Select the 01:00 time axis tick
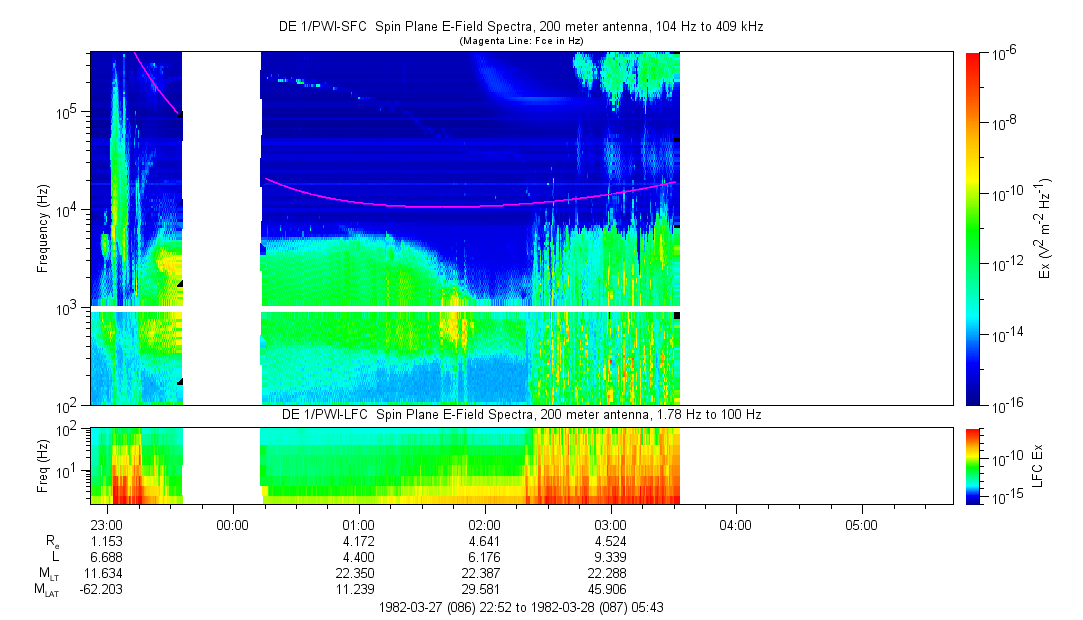The height and width of the screenshot is (620, 1083). click(x=358, y=524)
